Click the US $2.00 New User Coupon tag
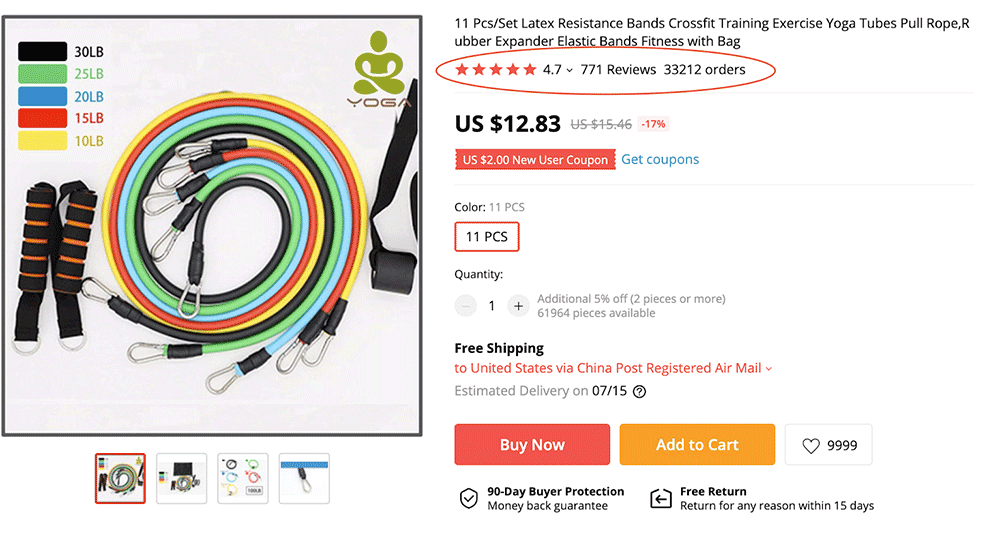This screenshot has height=538, width=1000. pyautogui.click(x=535, y=160)
